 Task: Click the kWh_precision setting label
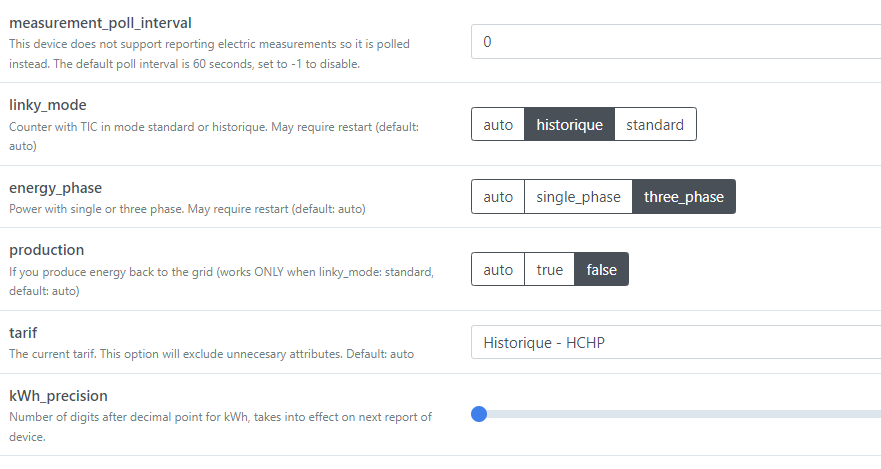click(x=58, y=395)
